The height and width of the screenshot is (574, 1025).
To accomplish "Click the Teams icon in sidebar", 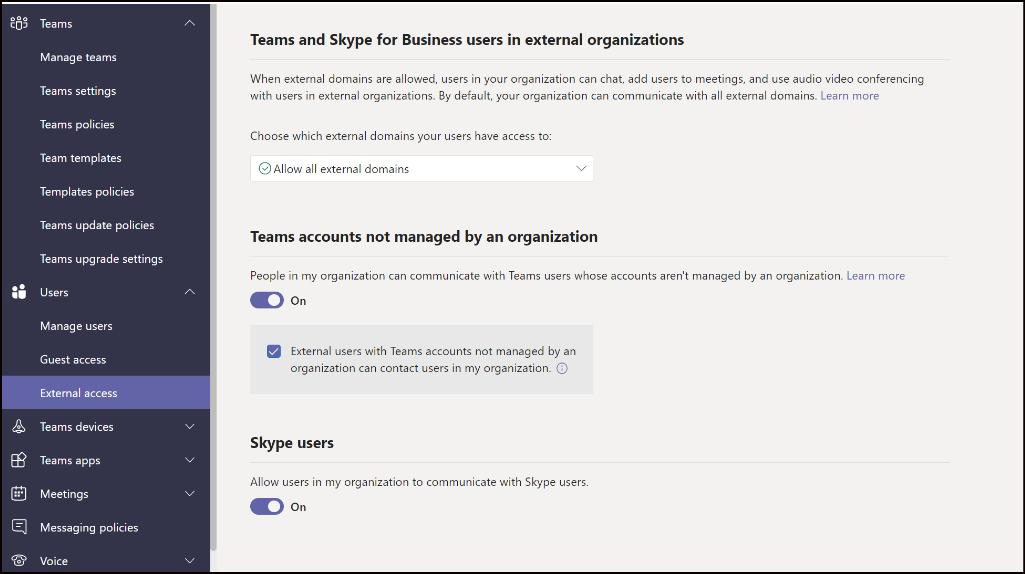I will click(18, 23).
